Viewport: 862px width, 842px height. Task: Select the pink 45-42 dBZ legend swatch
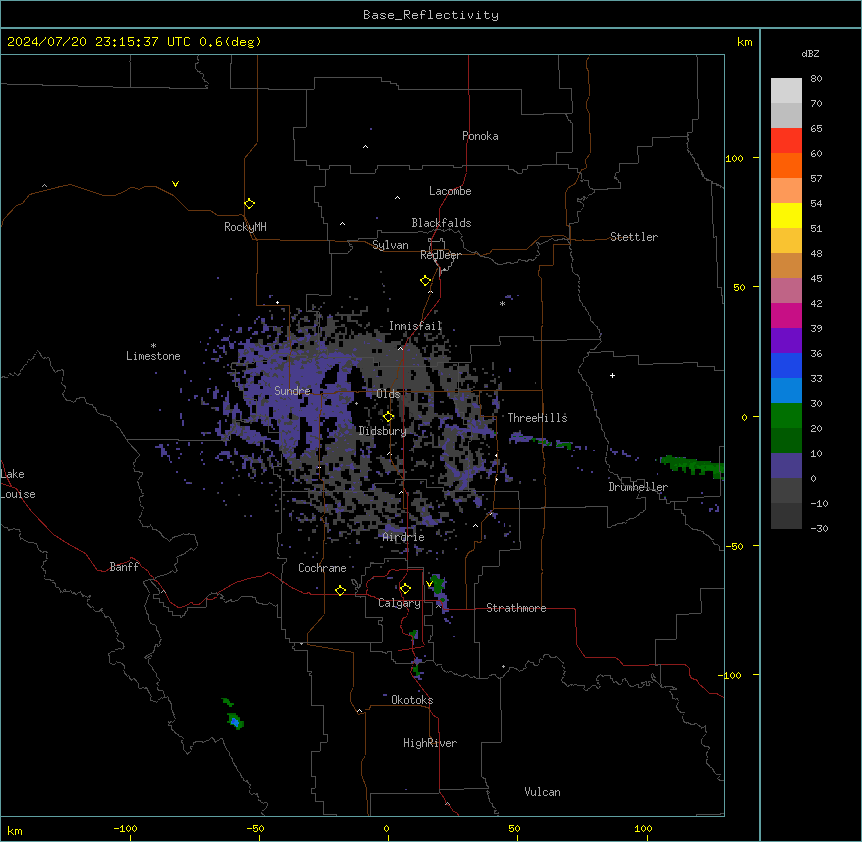click(786, 291)
